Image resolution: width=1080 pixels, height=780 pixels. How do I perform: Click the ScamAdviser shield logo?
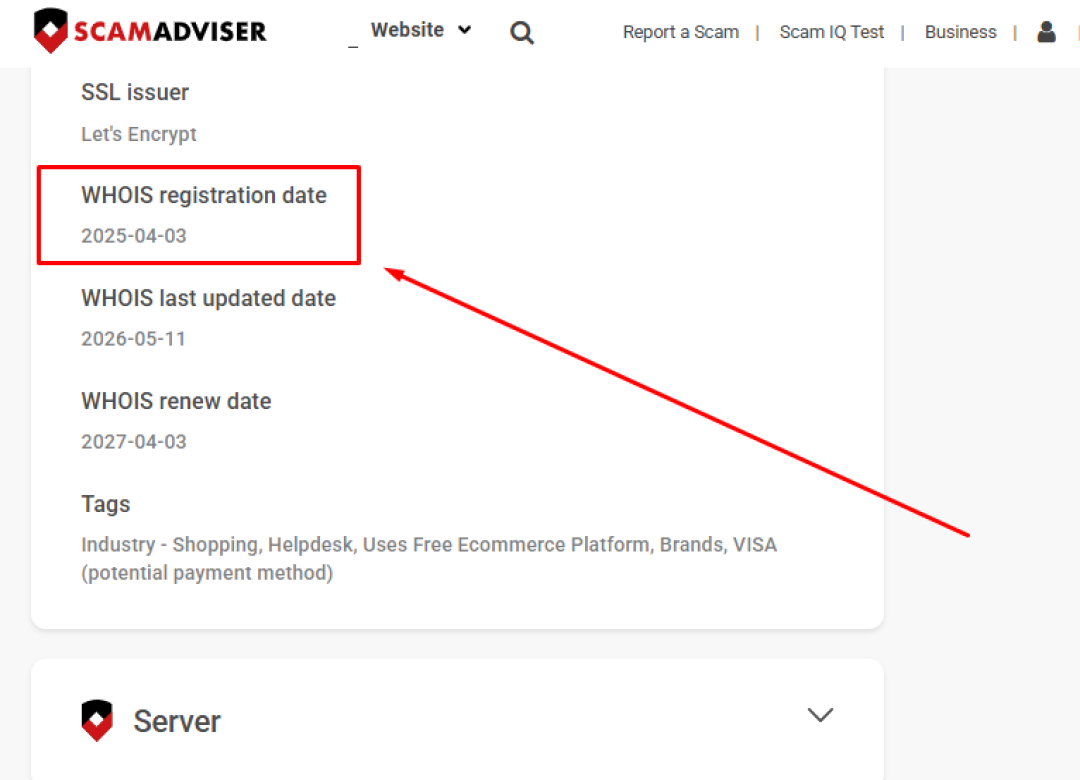point(50,30)
